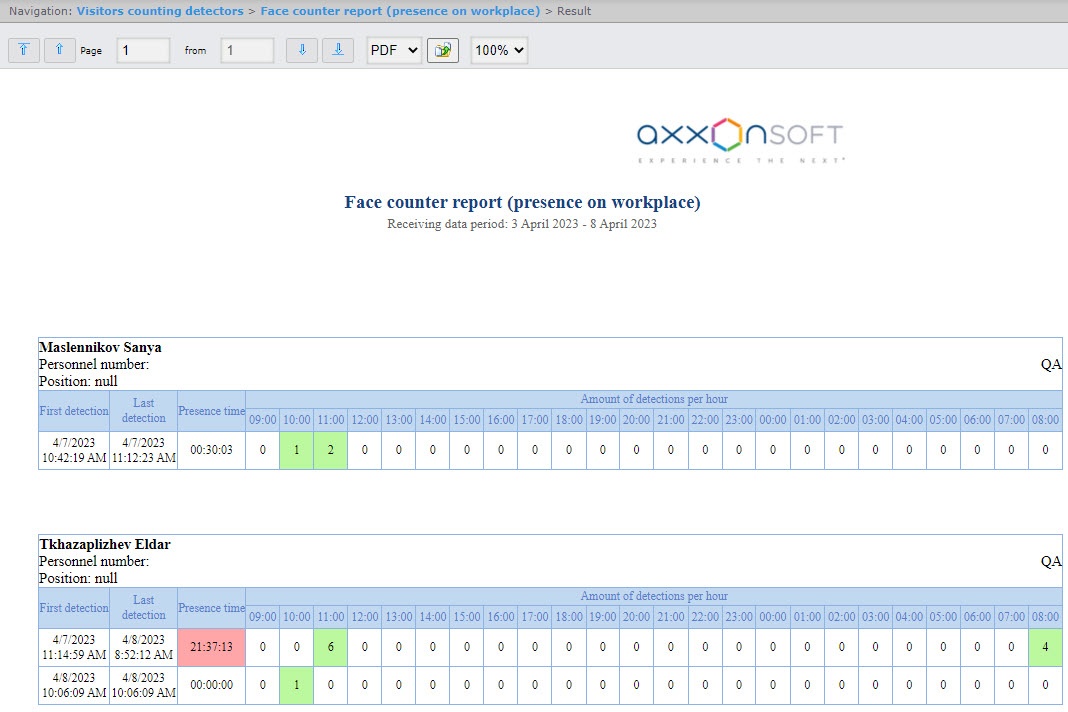Go to the first report page
The height and width of the screenshot is (712, 1068).
pos(24,50)
